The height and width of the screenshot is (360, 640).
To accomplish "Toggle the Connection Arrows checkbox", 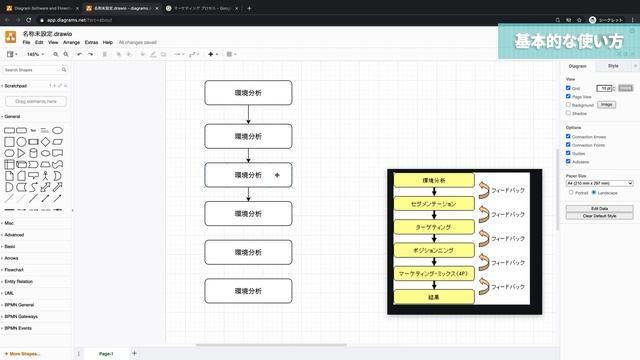I will click(x=568, y=136).
